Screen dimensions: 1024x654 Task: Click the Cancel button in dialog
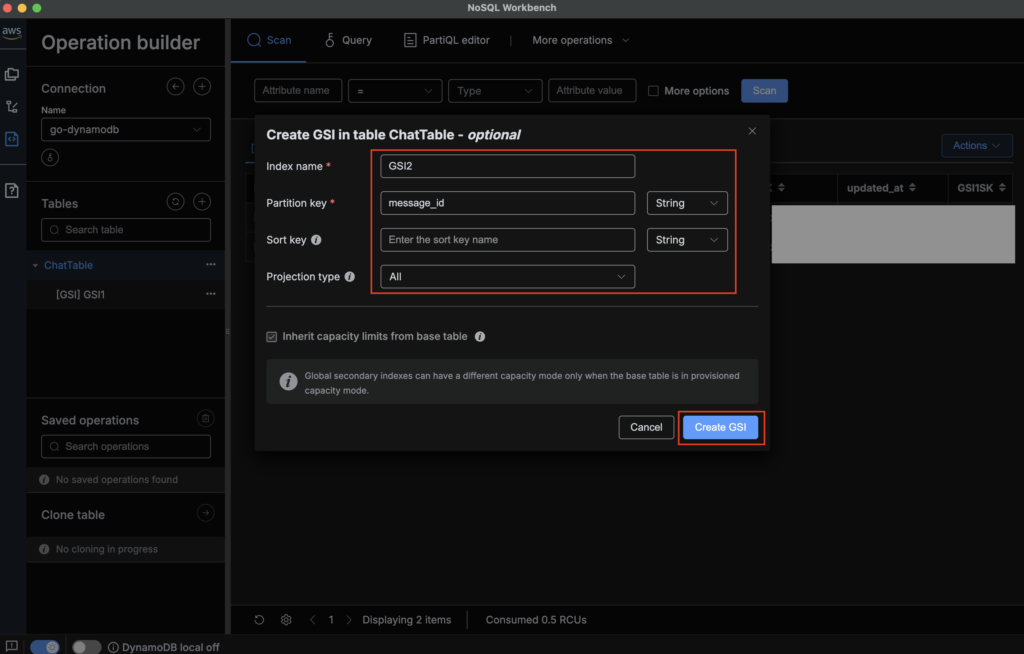(x=646, y=427)
